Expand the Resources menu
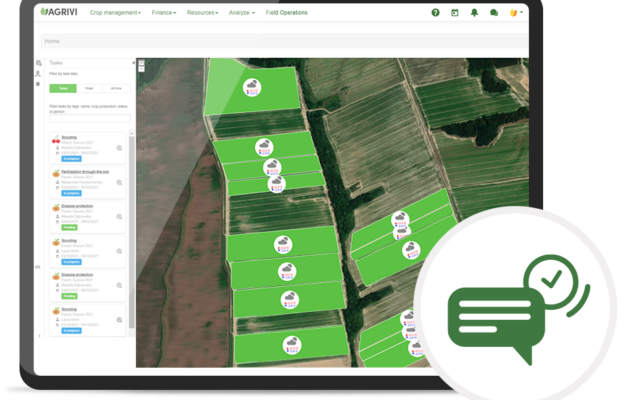Viewport: 640px width, 400px height. [x=202, y=13]
